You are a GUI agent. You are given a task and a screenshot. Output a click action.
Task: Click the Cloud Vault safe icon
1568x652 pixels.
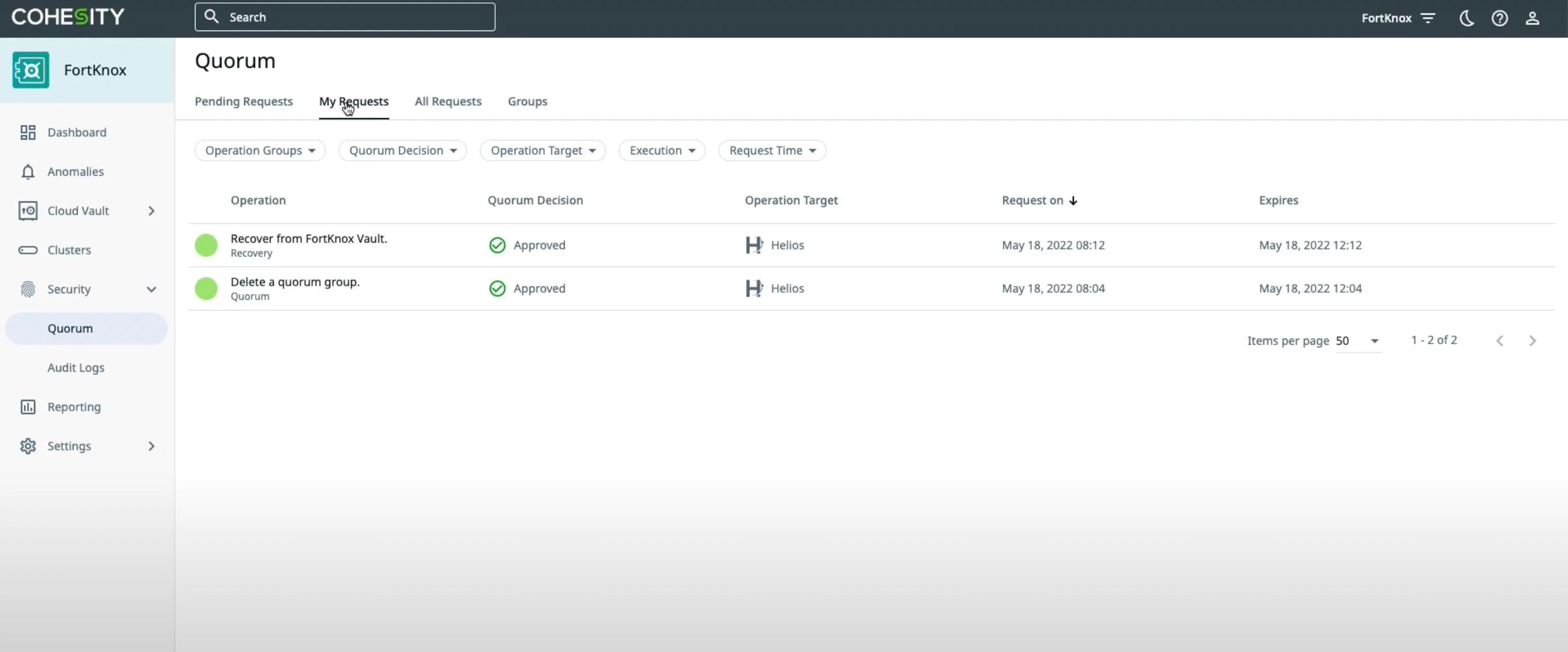28,210
